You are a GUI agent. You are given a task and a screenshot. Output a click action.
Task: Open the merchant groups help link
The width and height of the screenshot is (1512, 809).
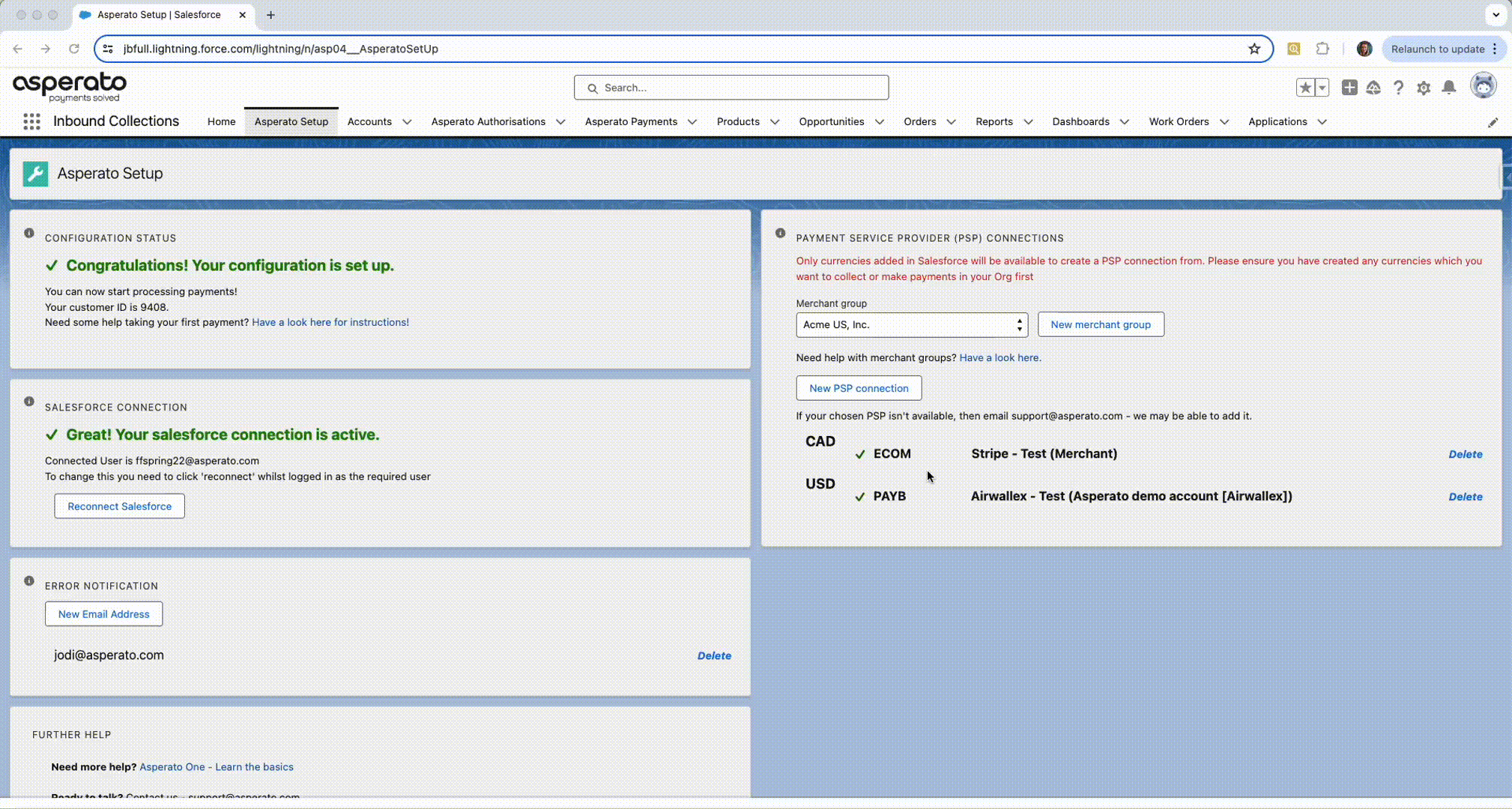pyautogui.click(x=1000, y=358)
